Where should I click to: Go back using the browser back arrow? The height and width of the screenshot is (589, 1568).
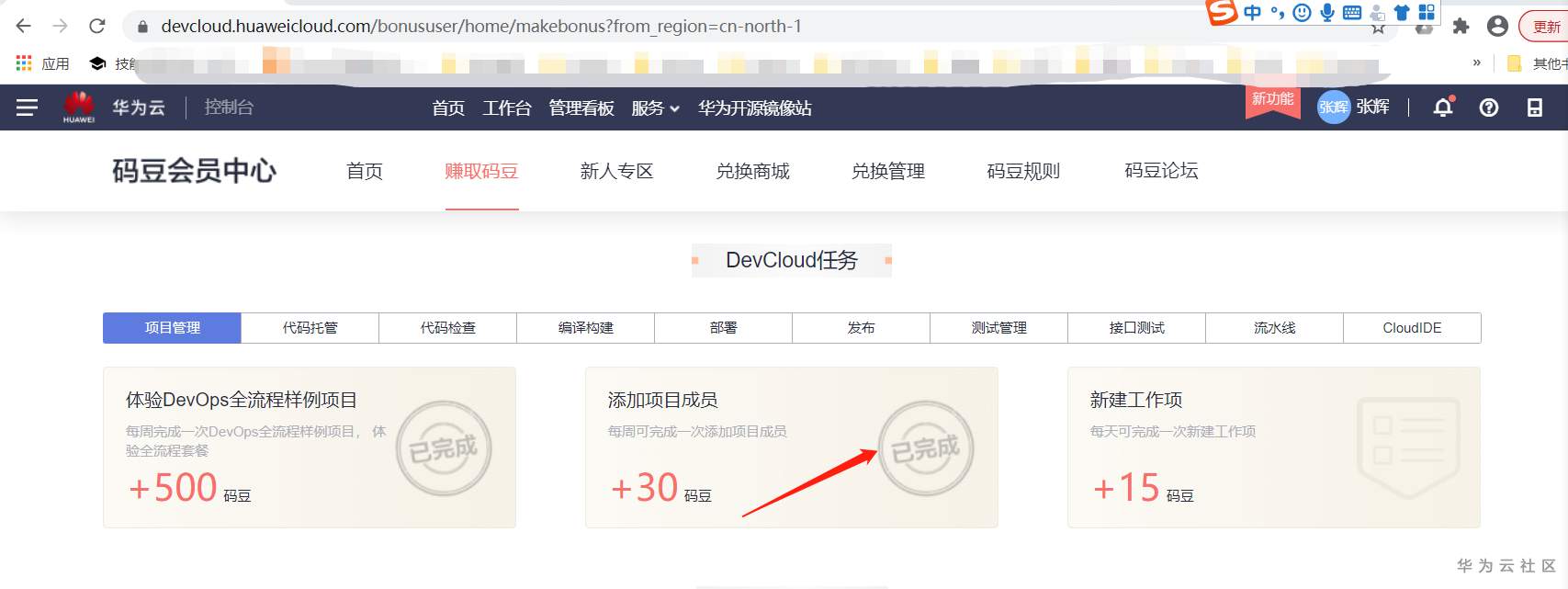pos(24,26)
